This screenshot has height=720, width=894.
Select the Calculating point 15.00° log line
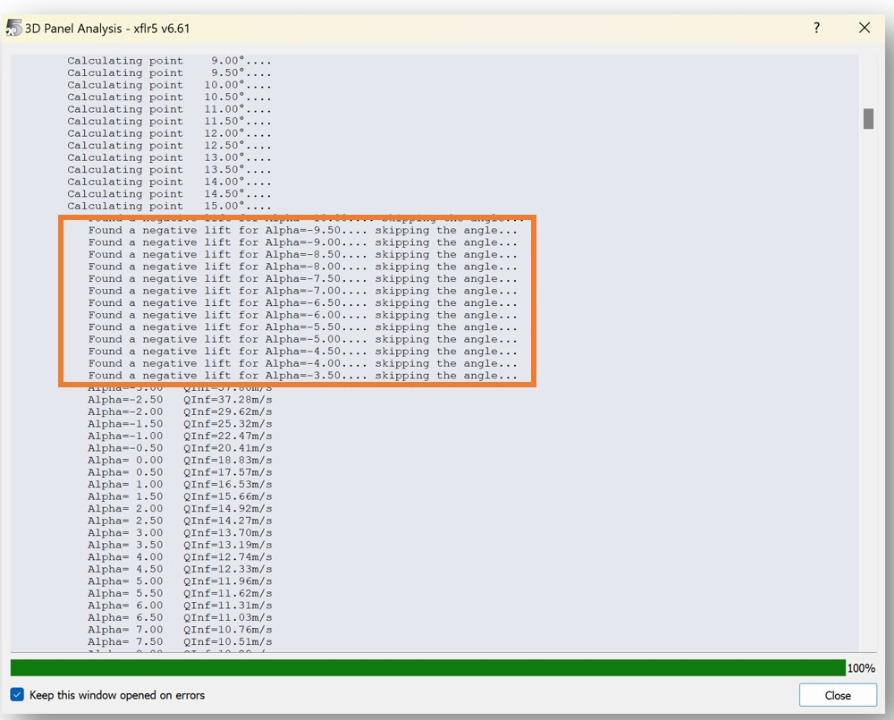[x=169, y=206]
